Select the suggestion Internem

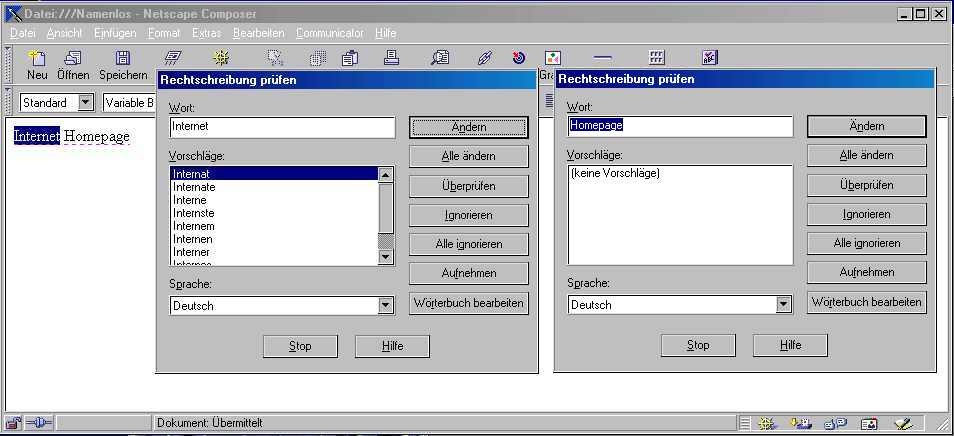click(274, 226)
